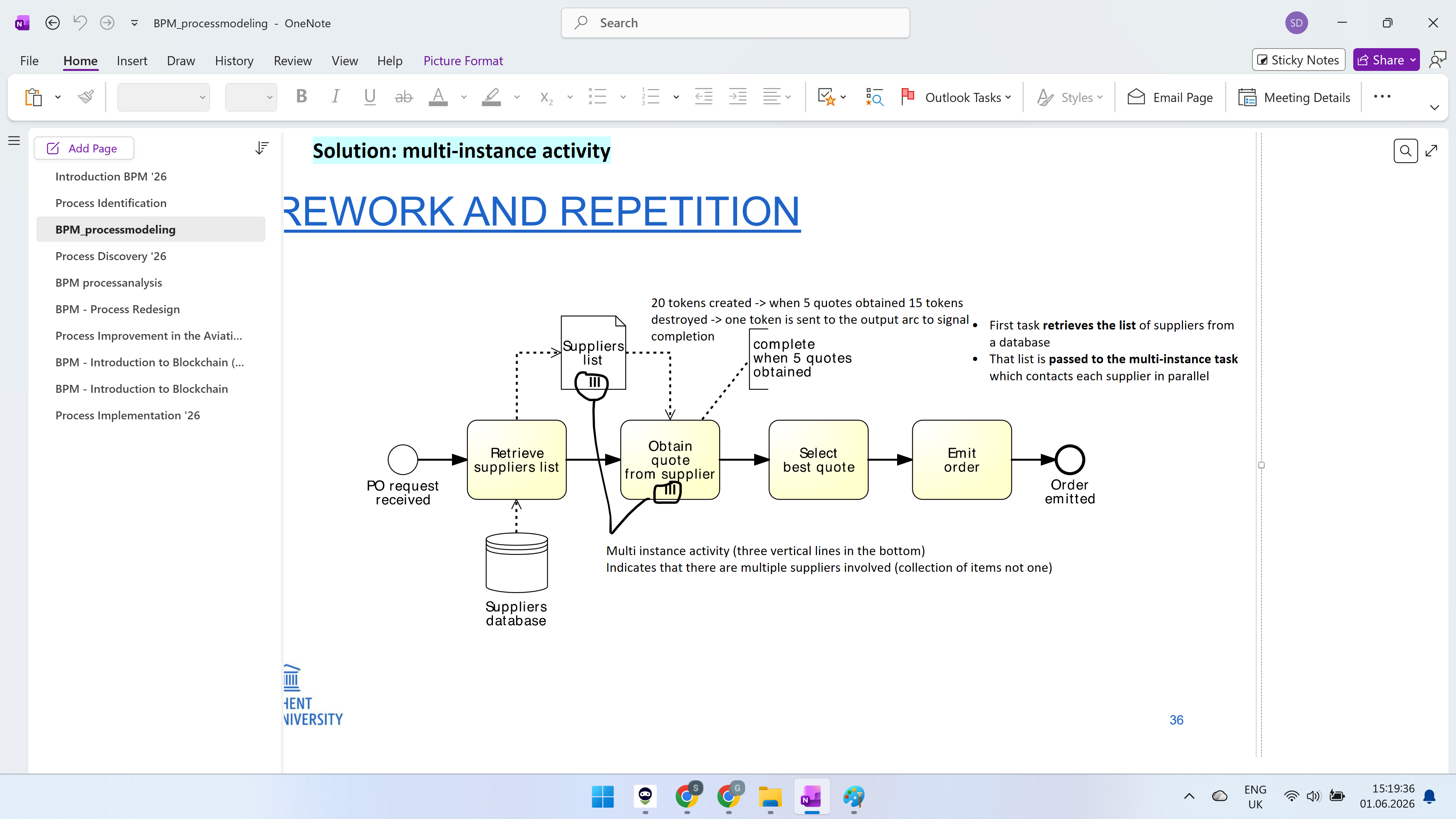Click the Email Page button
The width and height of the screenshot is (1456, 819).
(1170, 97)
